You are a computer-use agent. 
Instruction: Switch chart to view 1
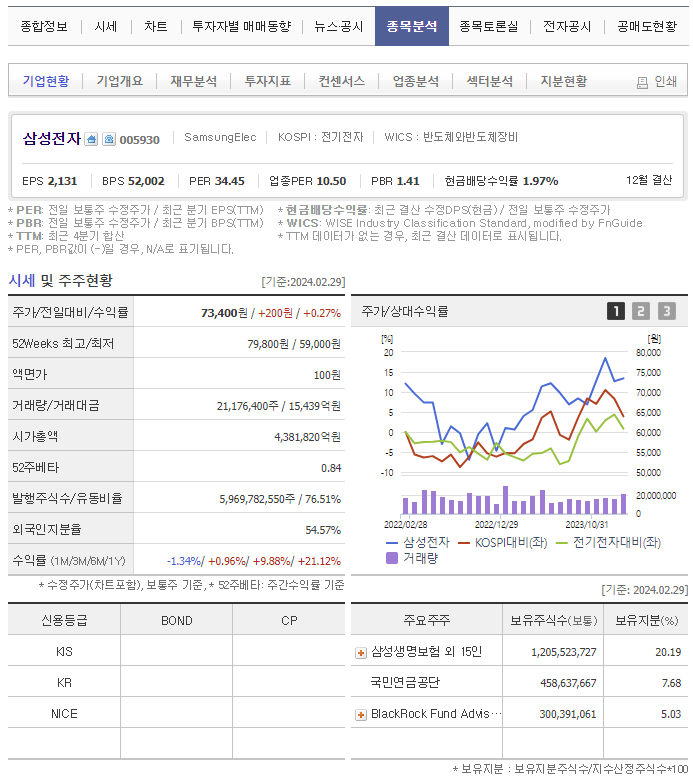coord(616,311)
